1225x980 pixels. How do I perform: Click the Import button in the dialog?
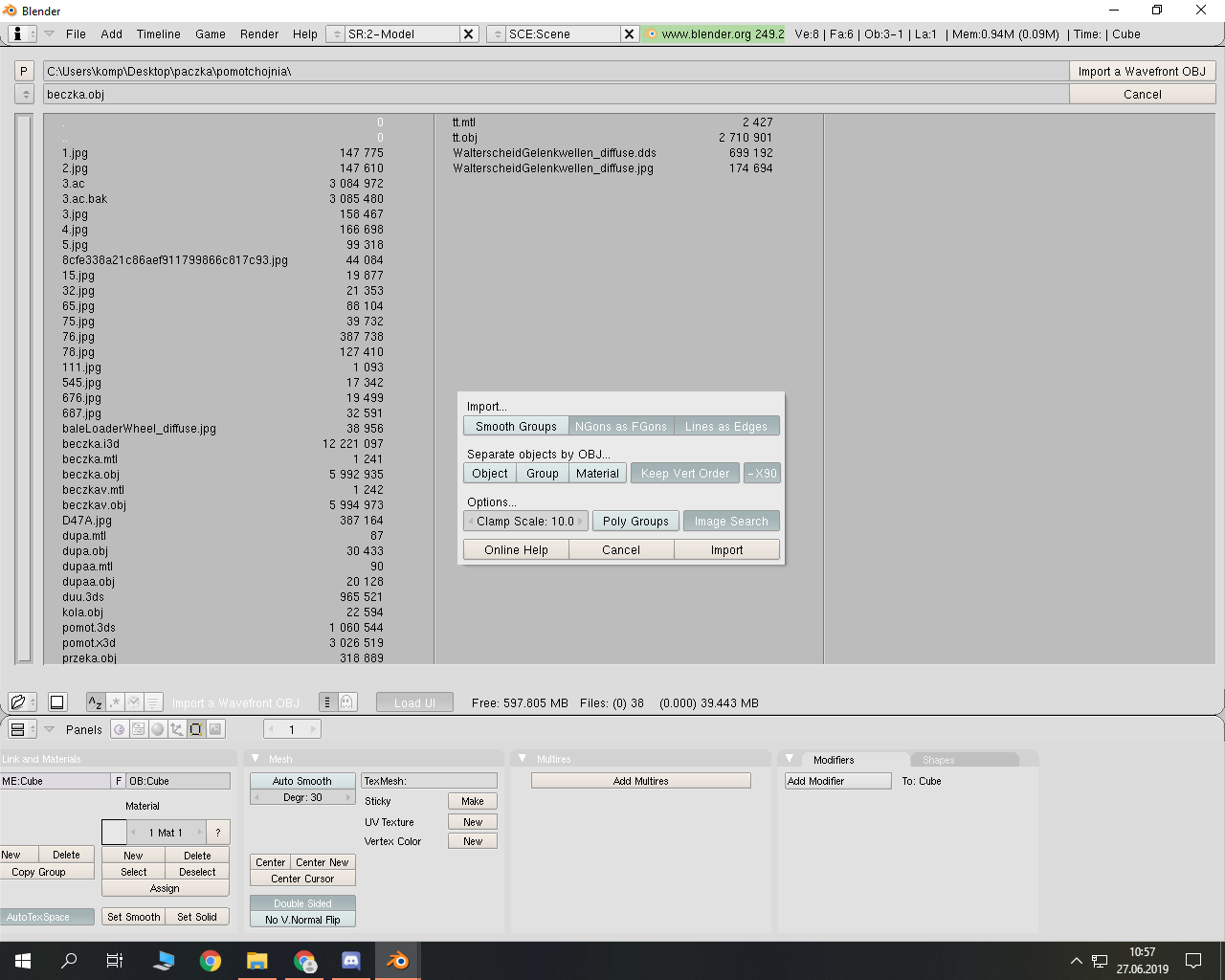pyautogui.click(x=726, y=549)
